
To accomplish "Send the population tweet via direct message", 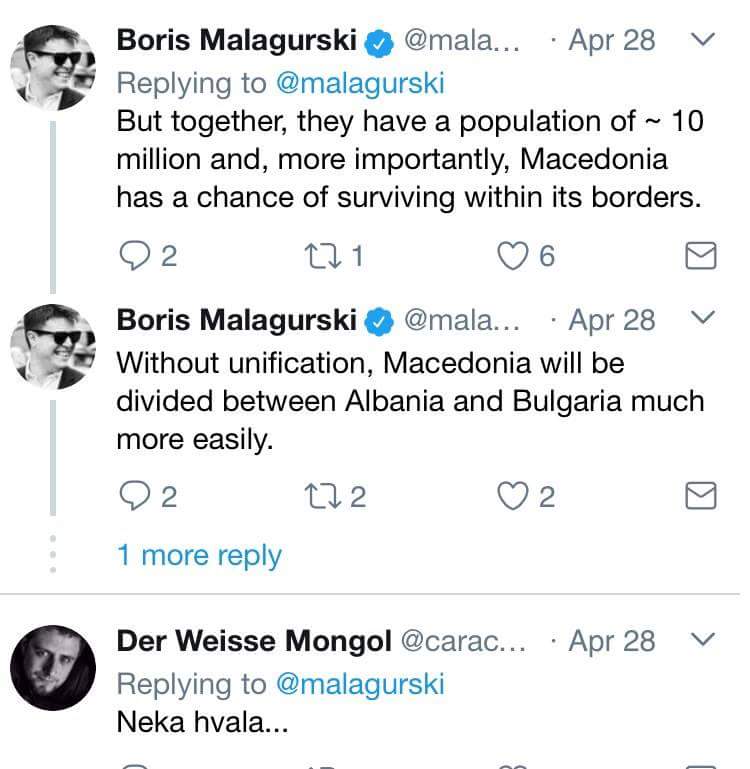I will [x=701, y=257].
